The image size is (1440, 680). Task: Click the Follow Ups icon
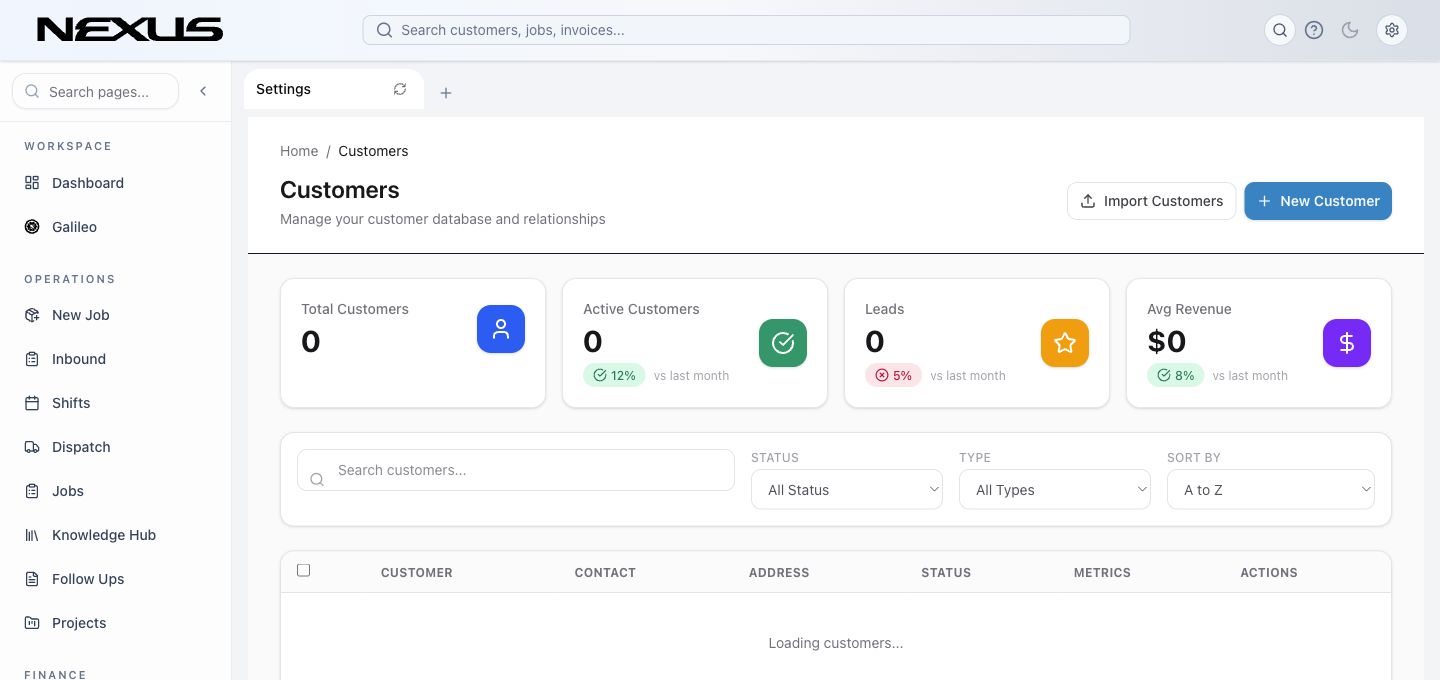(x=32, y=579)
